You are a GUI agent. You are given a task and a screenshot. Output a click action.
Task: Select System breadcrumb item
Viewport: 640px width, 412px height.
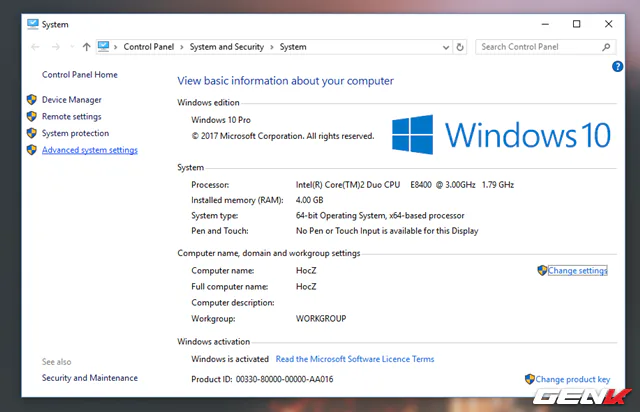click(x=293, y=47)
